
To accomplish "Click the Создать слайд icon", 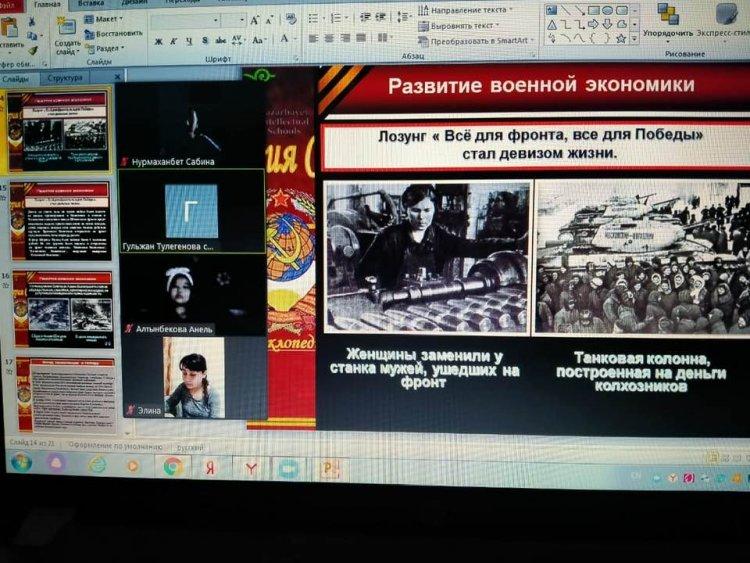I will tap(67, 27).
